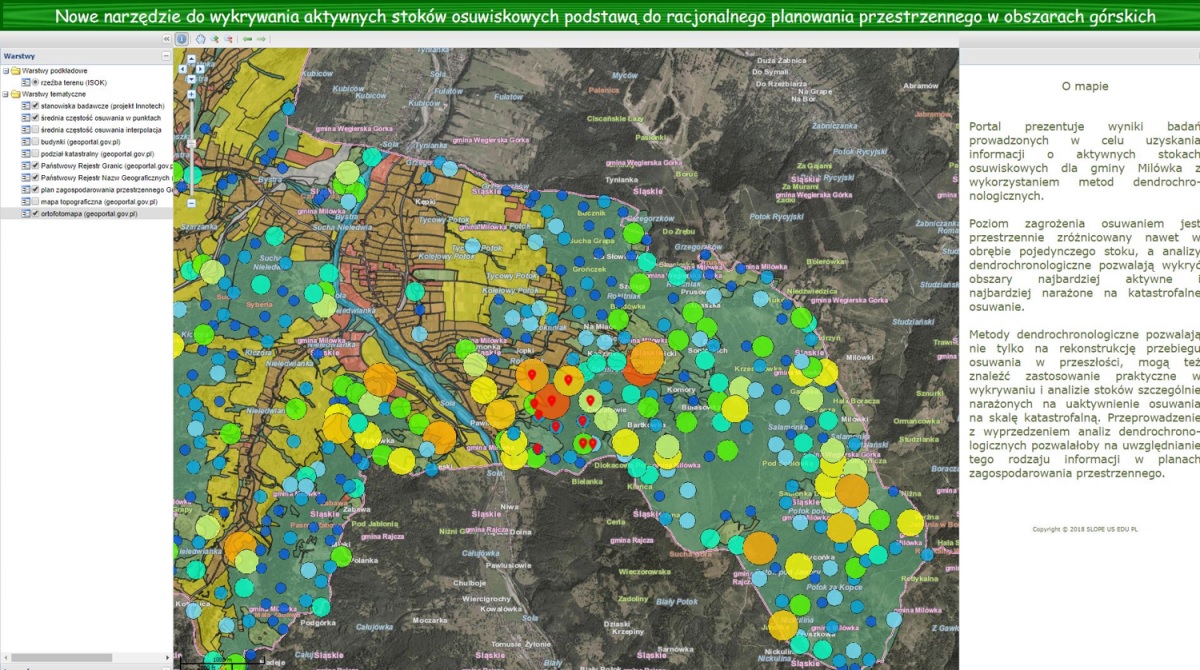Click the layer icon next to mapa topograficzna
This screenshot has width=1200, height=670.
point(26,202)
